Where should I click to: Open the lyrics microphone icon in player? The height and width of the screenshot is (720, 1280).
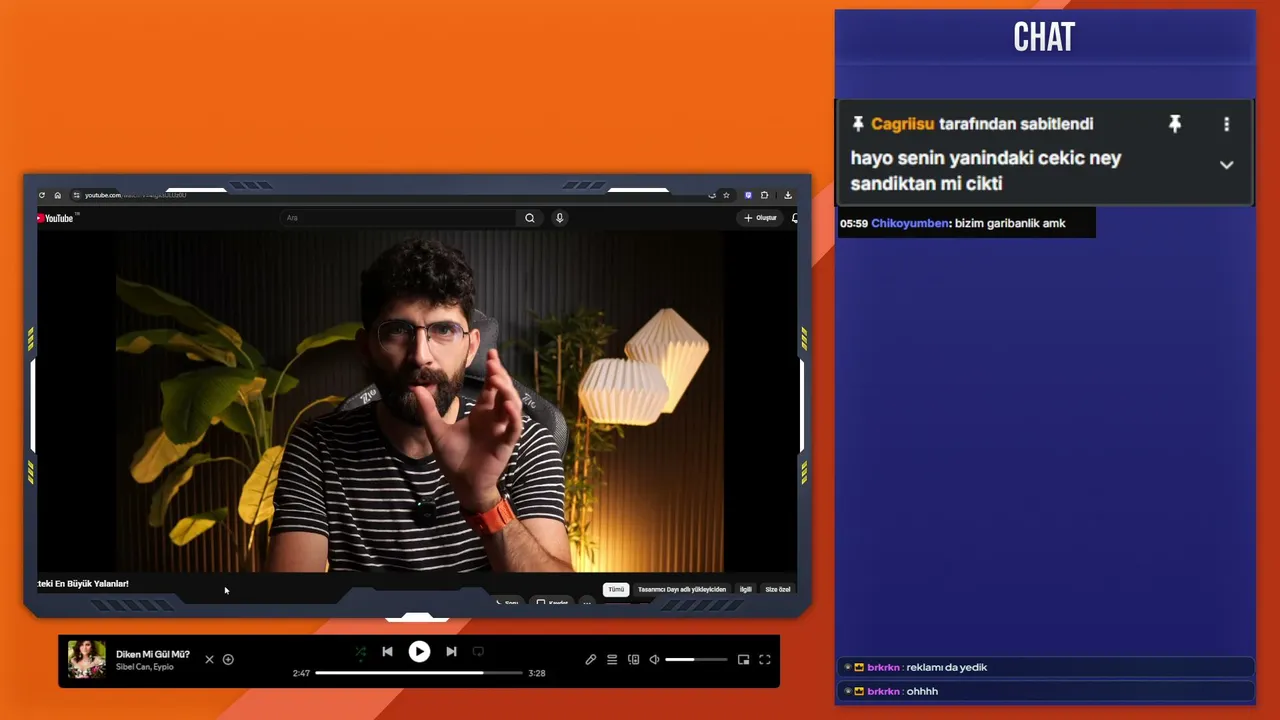pos(591,660)
